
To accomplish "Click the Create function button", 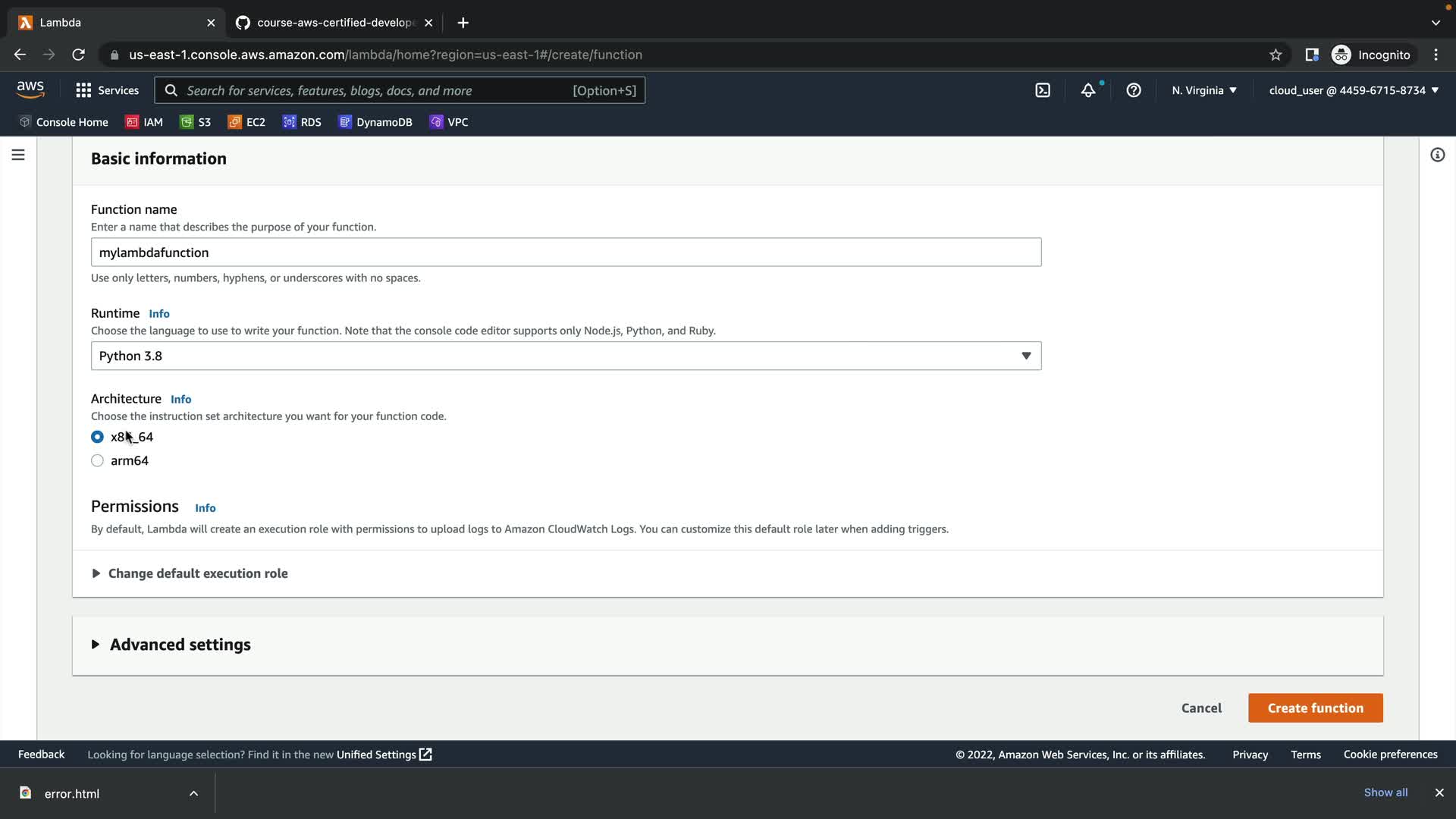I will (x=1315, y=708).
